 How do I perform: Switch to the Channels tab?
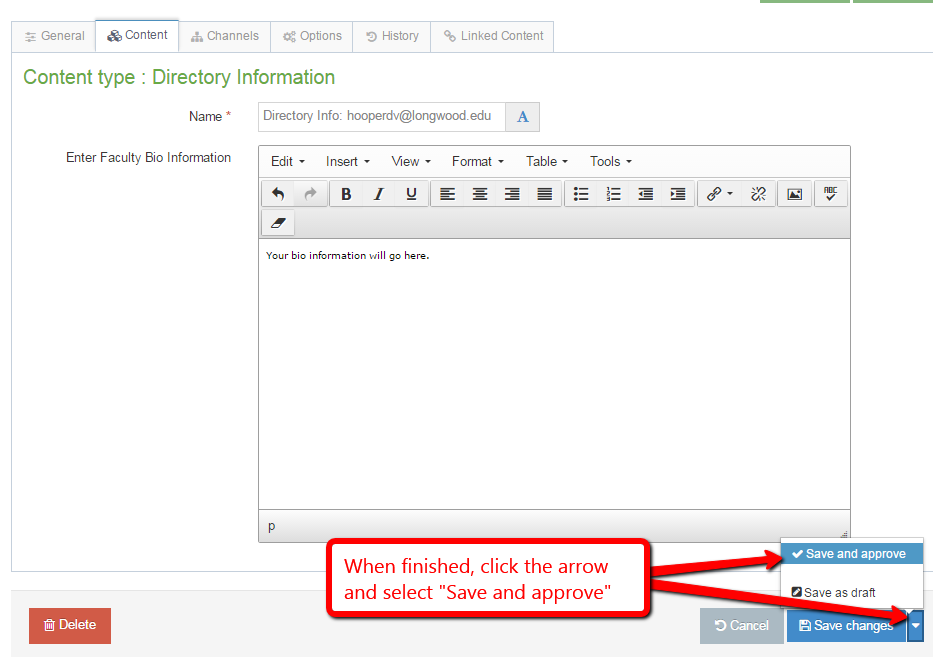(x=225, y=36)
